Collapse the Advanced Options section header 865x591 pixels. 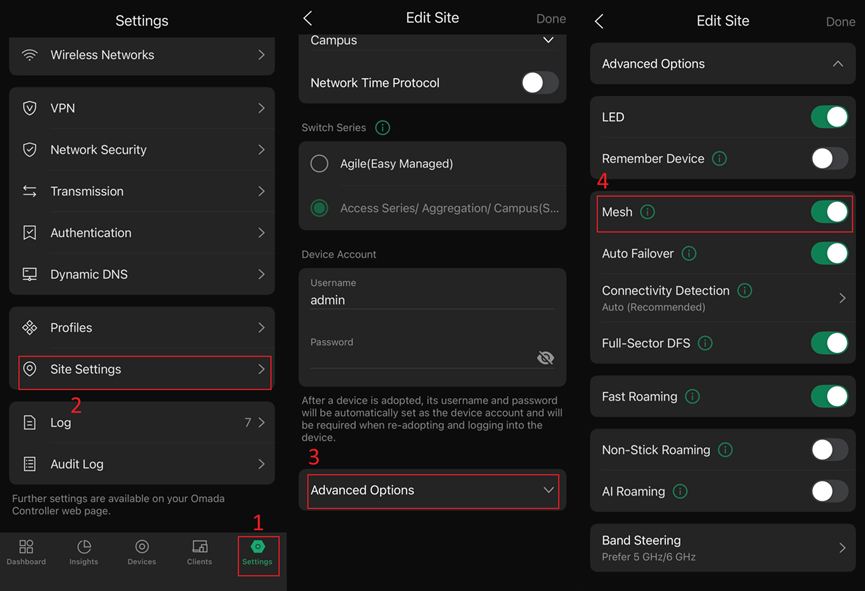coord(722,63)
